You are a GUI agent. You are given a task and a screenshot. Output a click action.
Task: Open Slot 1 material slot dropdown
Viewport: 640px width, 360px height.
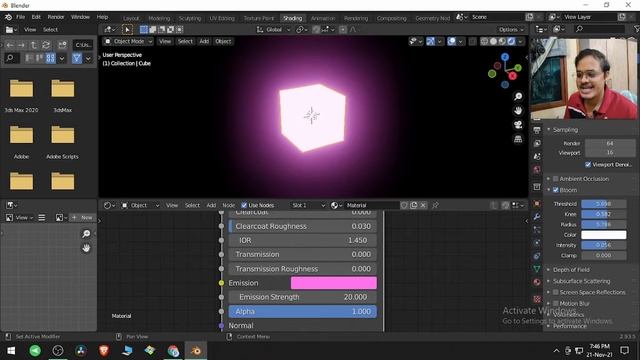(308, 205)
